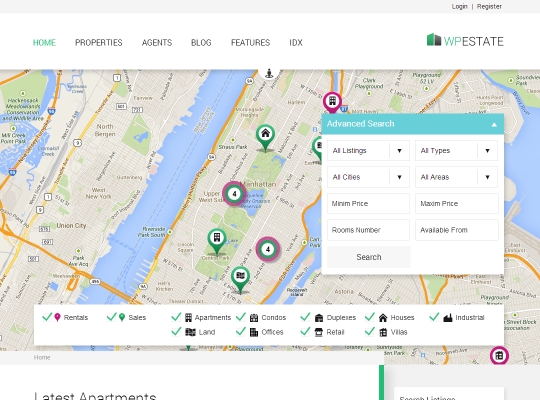The height and width of the screenshot is (400, 540).
Task: Click the Maxim Price field
Action: pyautogui.click(x=457, y=204)
